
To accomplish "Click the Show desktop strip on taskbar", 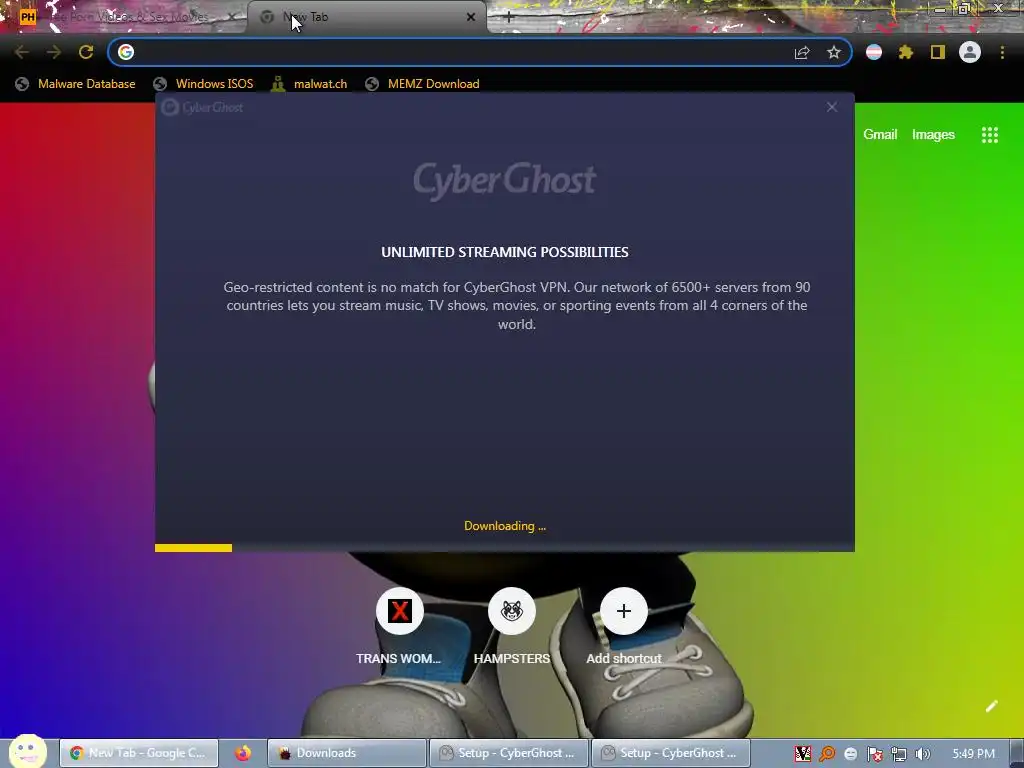I will [1016, 754].
